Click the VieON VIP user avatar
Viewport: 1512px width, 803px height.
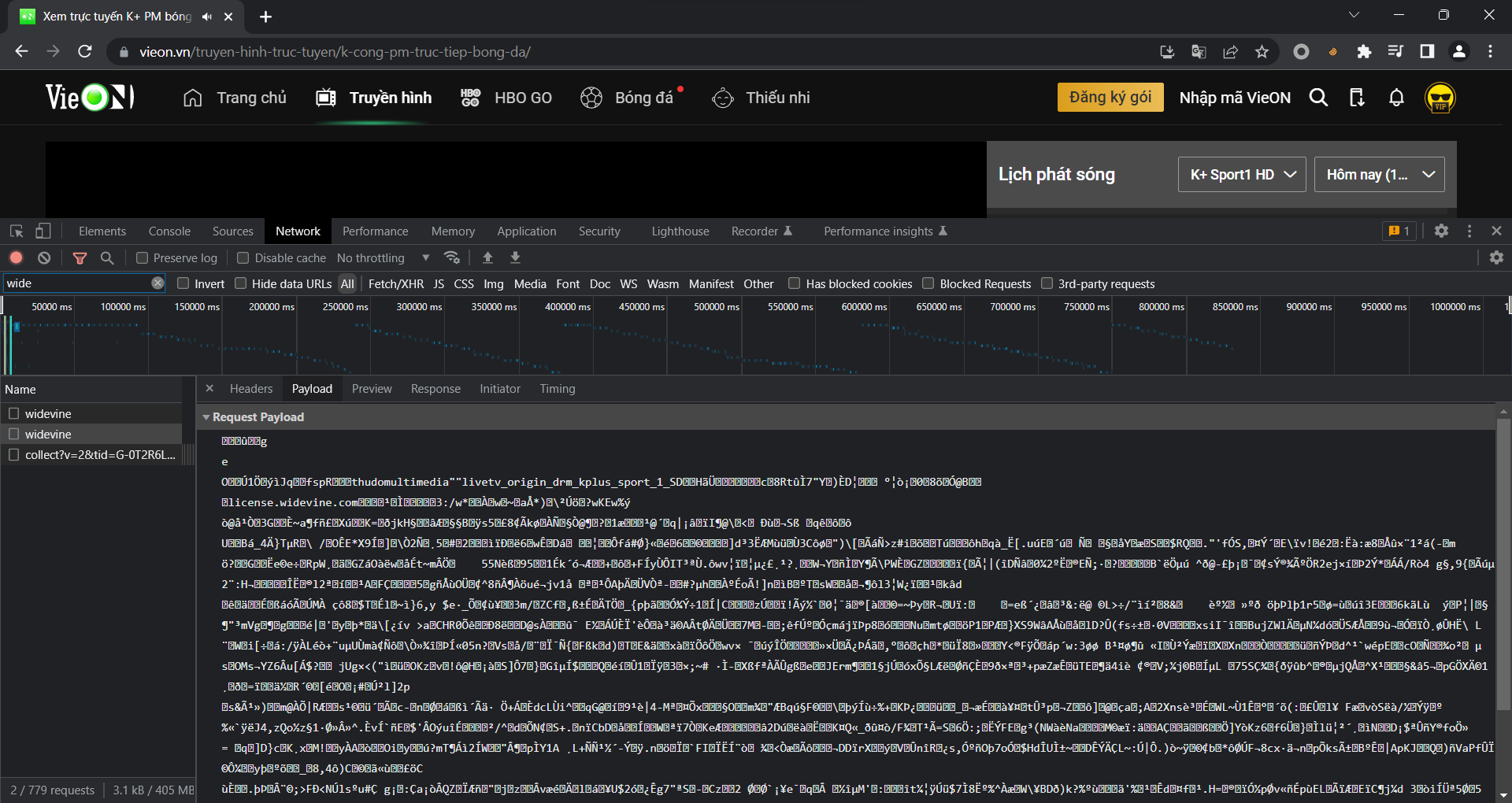point(1440,98)
